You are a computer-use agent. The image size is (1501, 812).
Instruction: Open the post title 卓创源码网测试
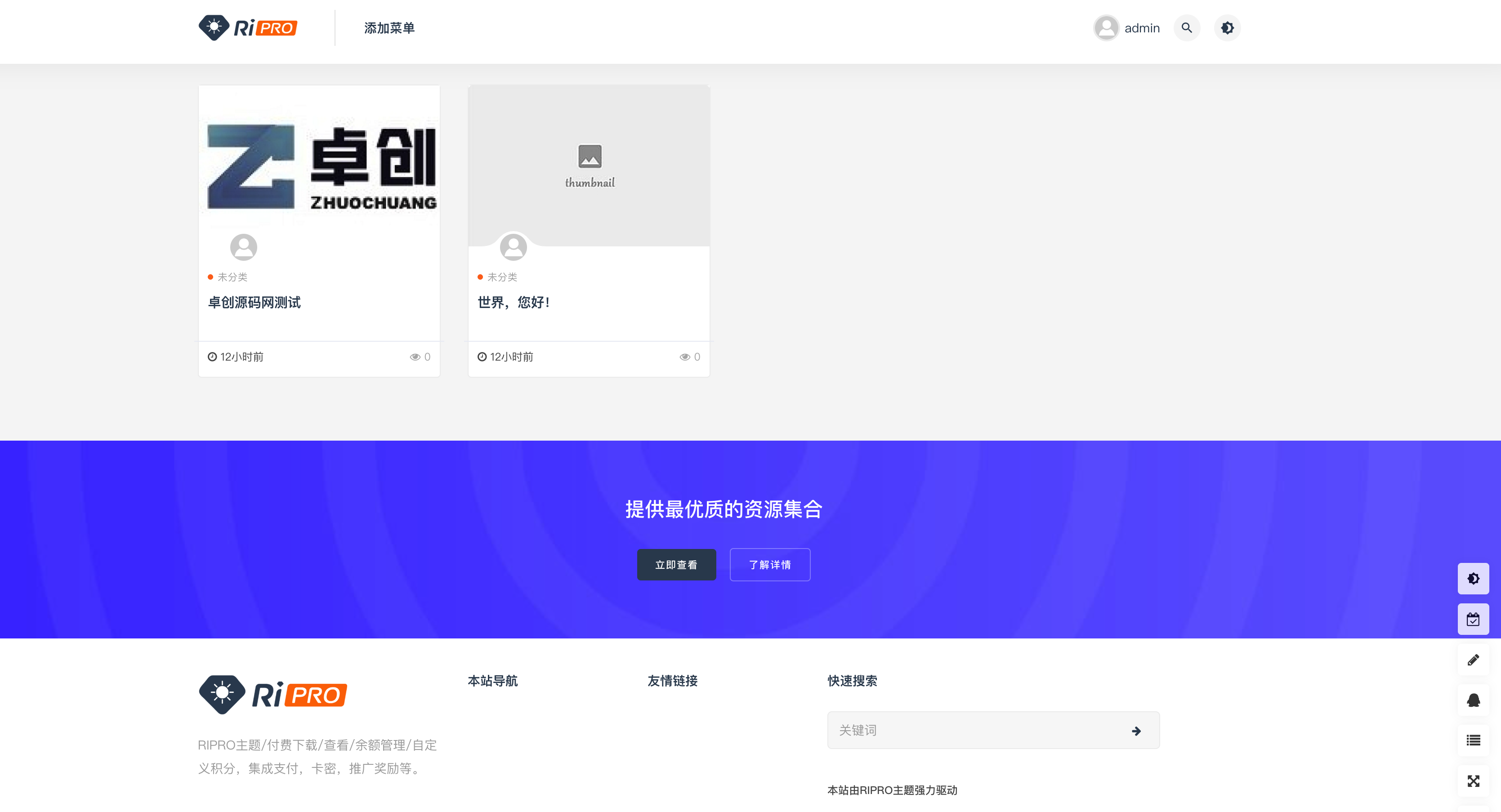point(254,302)
